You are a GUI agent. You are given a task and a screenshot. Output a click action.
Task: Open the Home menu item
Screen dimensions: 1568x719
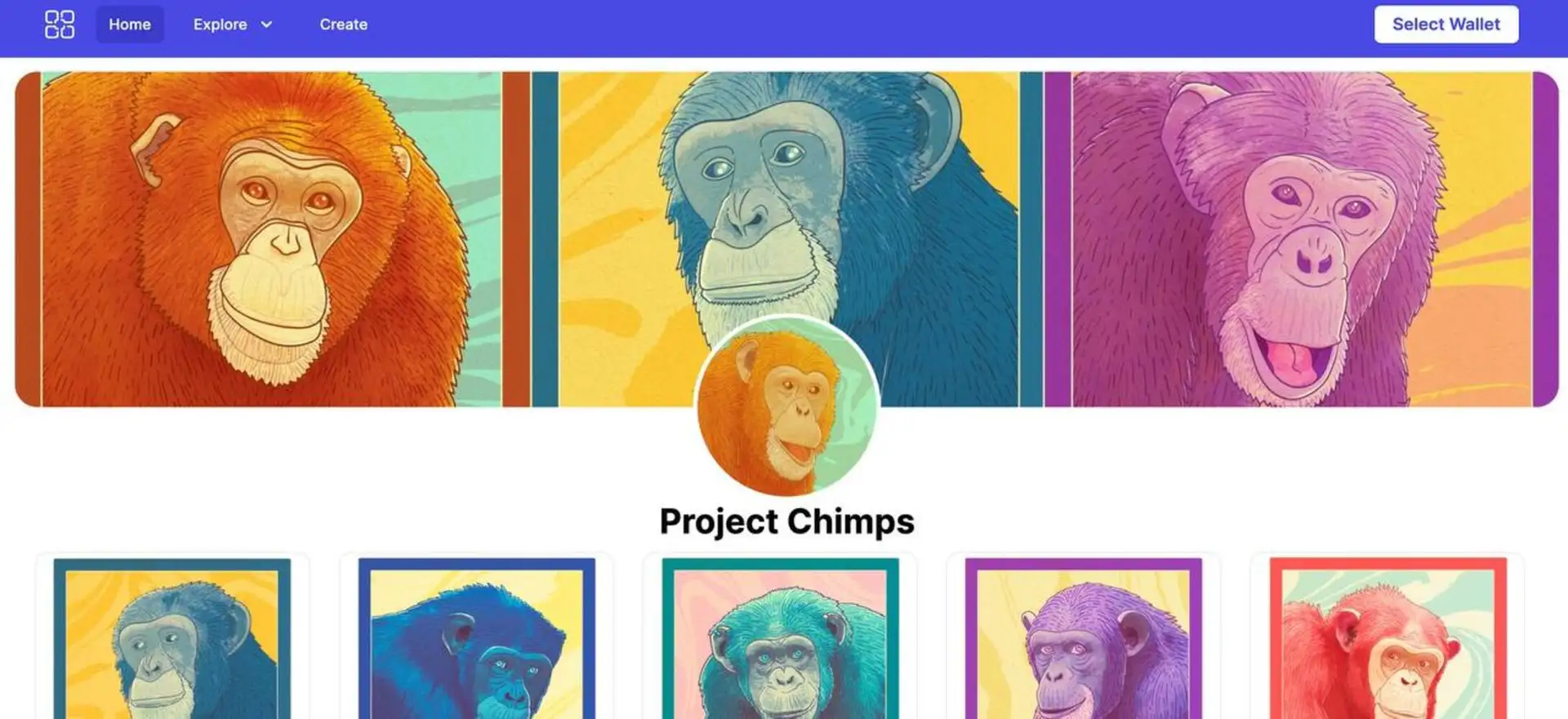coord(130,24)
